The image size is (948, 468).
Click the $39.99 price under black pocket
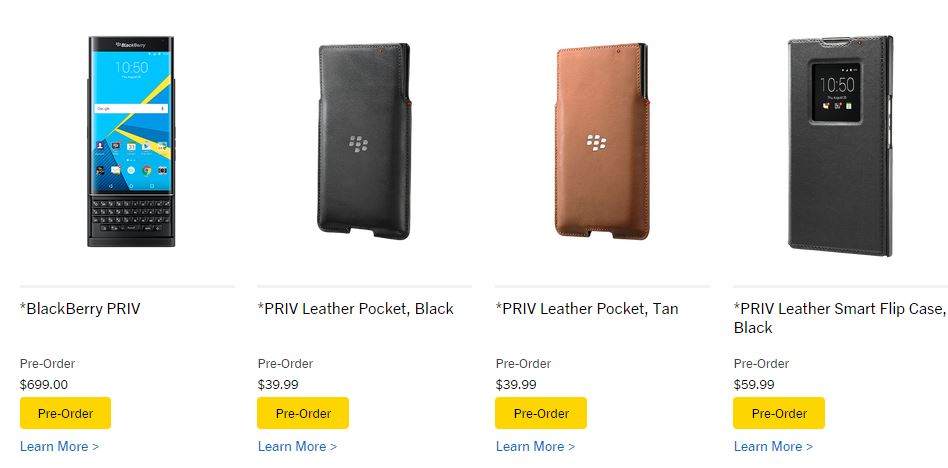pyautogui.click(x=278, y=385)
